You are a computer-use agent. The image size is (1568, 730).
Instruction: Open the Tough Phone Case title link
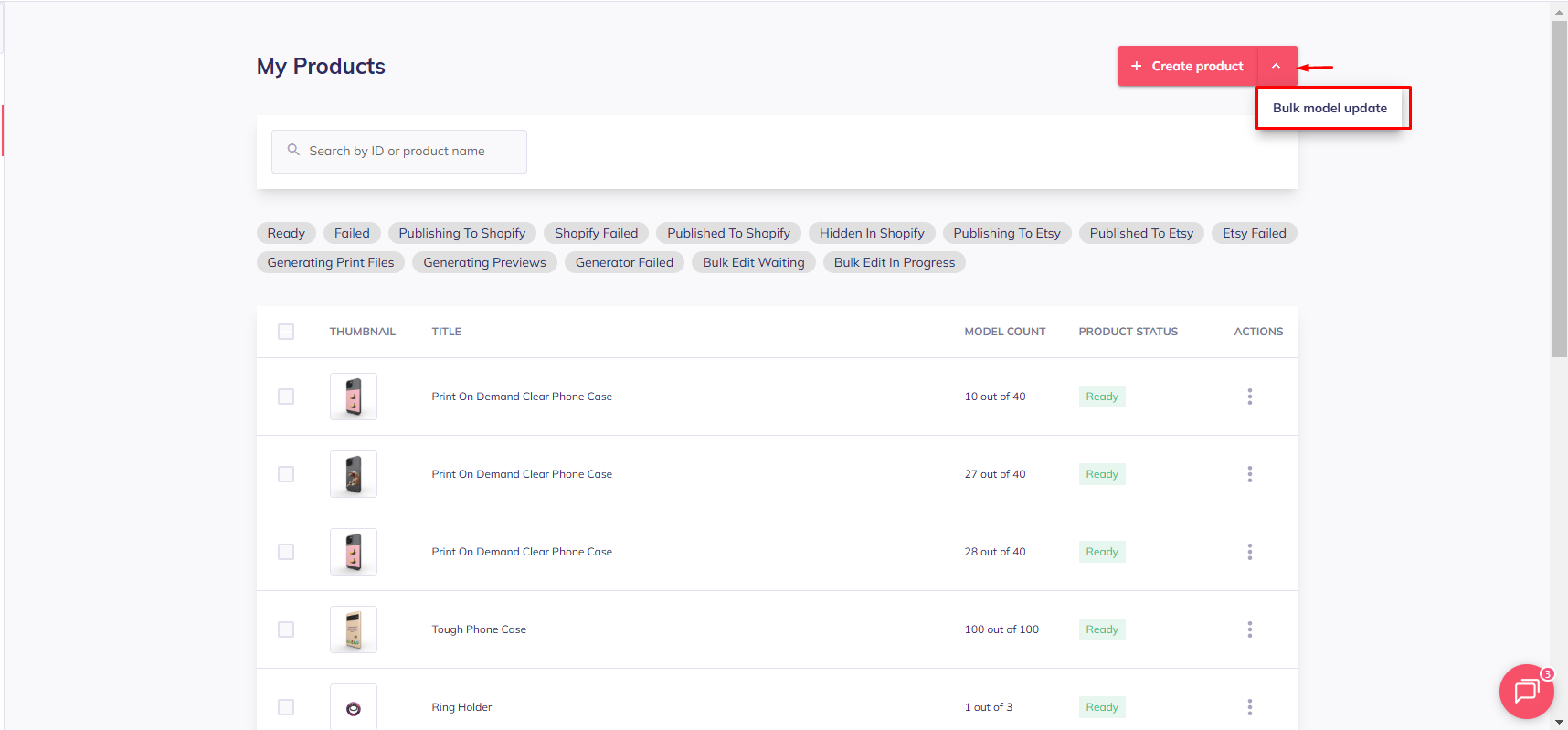click(x=479, y=629)
